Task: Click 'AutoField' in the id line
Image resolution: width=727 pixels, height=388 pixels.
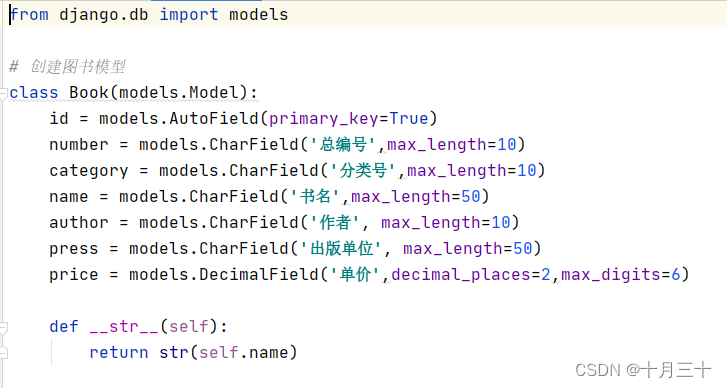Action: (214, 119)
